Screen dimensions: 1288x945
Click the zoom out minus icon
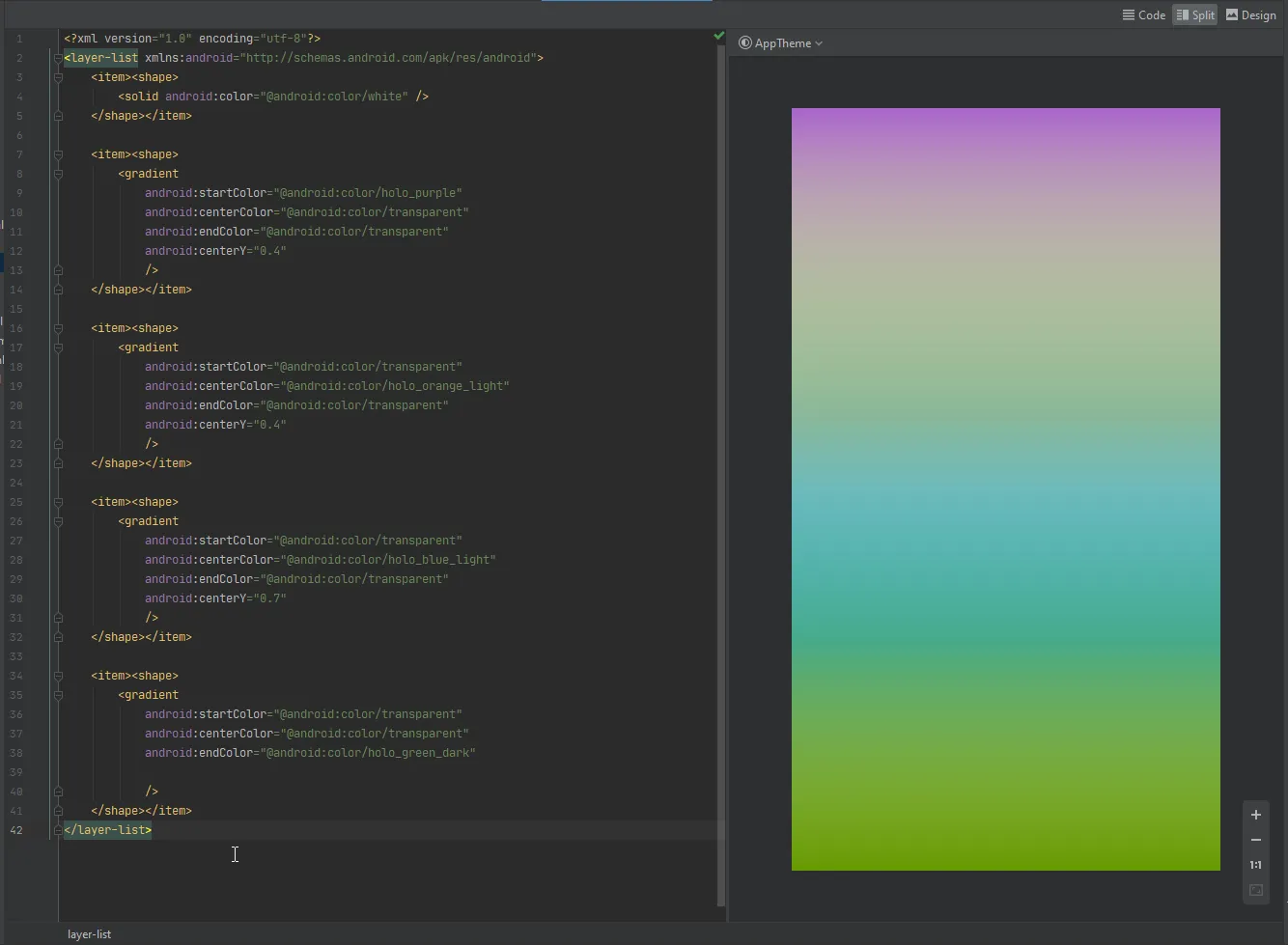click(x=1255, y=840)
